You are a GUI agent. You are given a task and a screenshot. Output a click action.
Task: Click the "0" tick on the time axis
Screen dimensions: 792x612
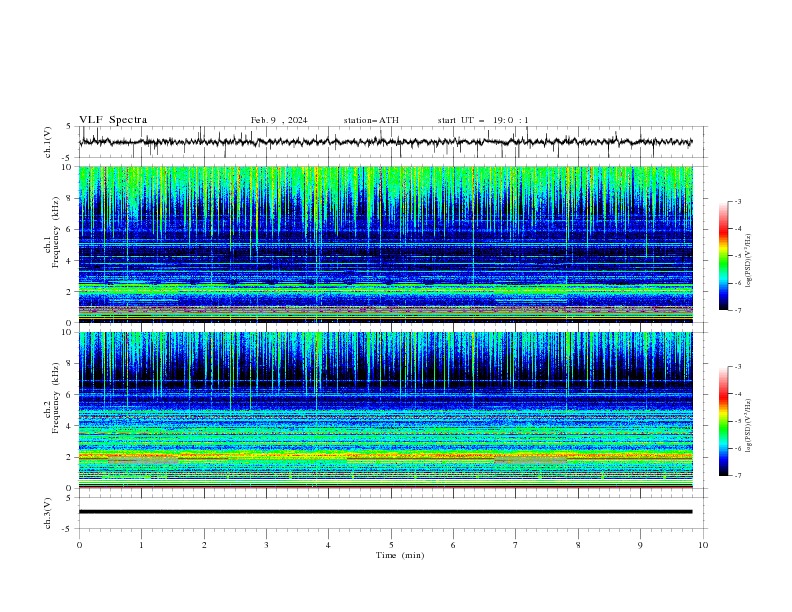click(x=79, y=545)
